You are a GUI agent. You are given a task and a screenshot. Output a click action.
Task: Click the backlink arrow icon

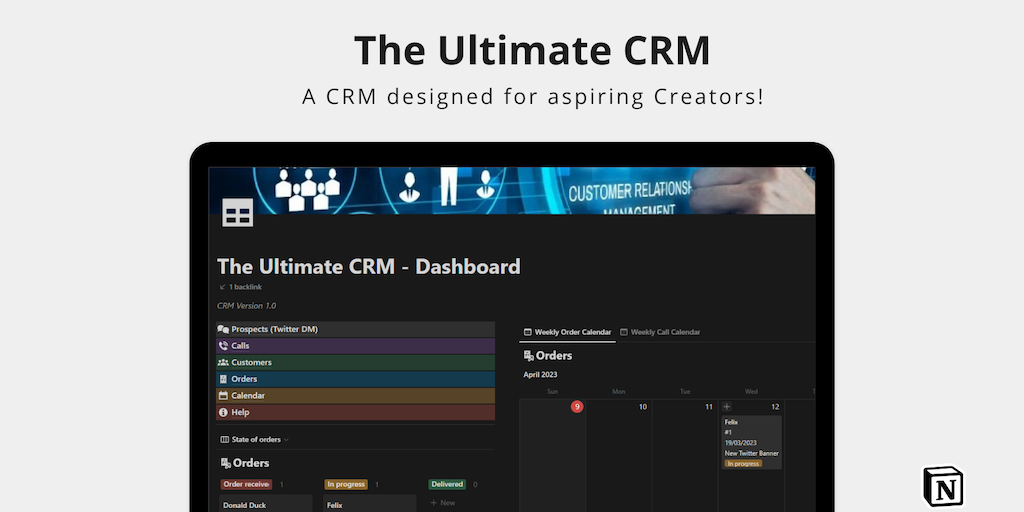click(x=223, y=287)
